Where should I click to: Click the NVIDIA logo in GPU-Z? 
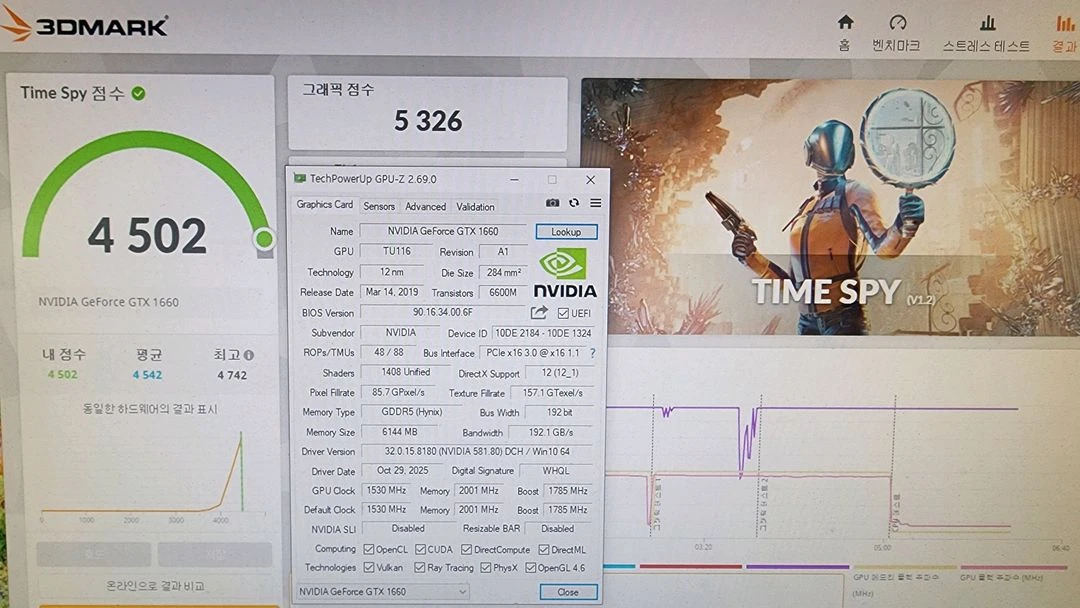pos(565,273)
